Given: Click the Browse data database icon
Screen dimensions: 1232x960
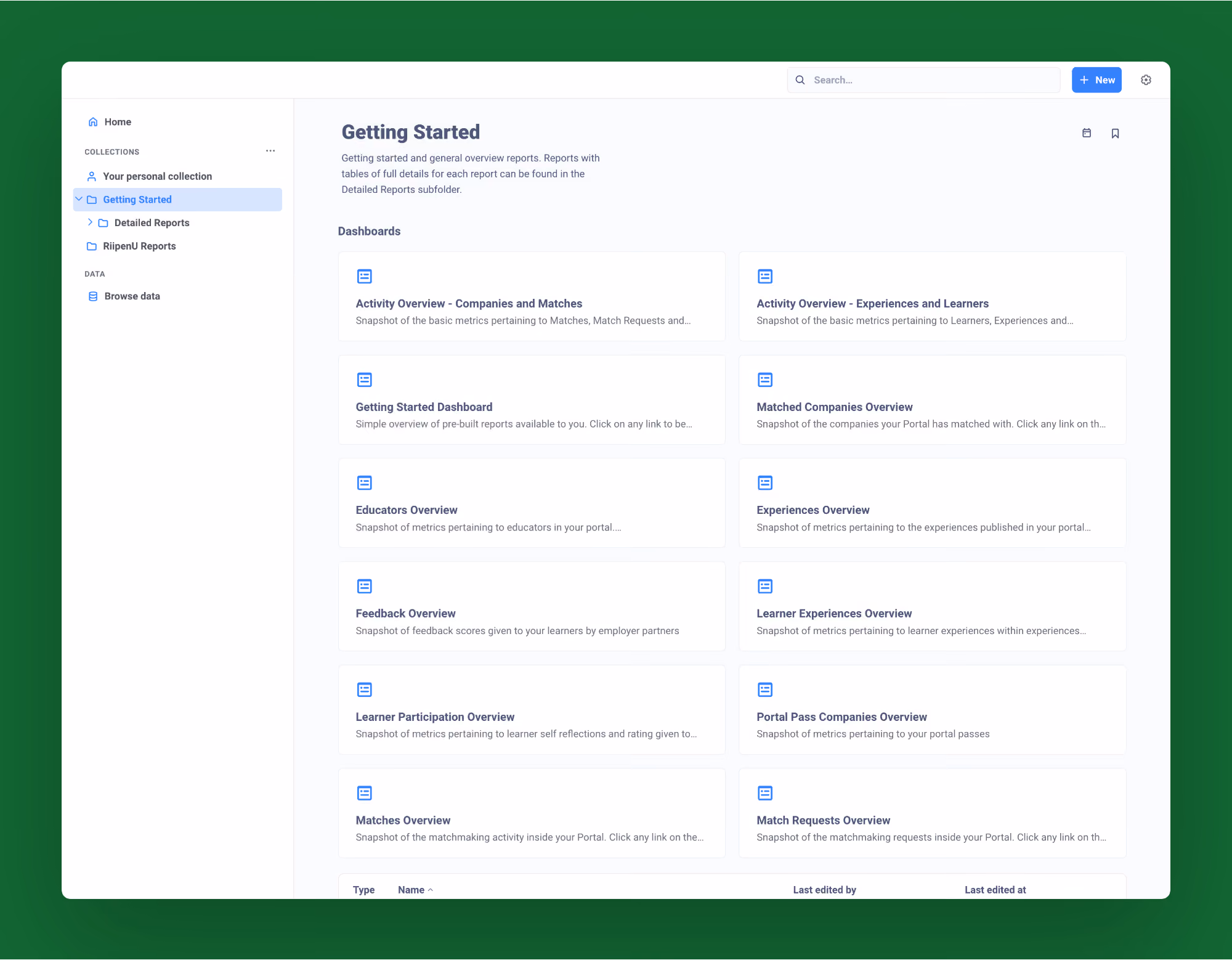Looking at the screenshot, I should 93,296.
